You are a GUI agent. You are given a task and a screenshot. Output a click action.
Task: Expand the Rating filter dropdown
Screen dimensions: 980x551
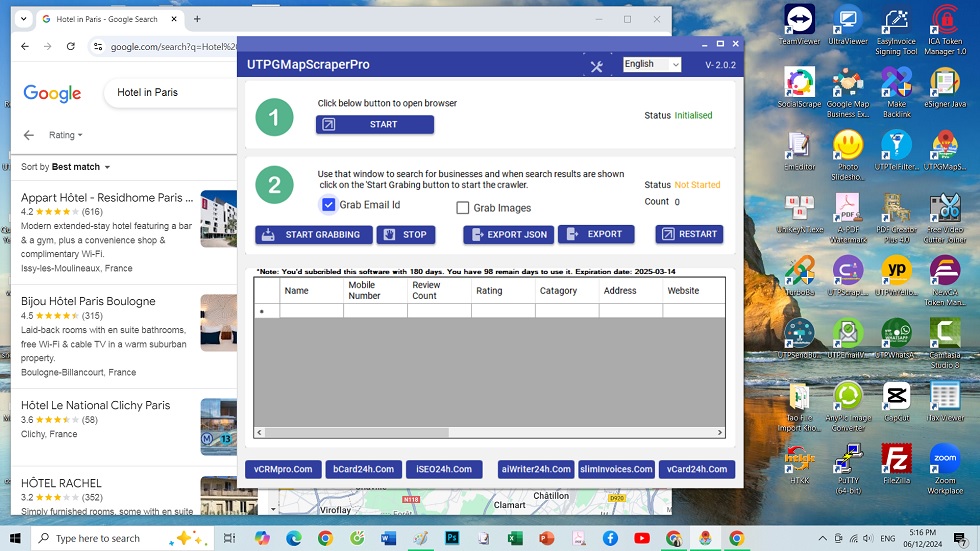tap(66, 135)
